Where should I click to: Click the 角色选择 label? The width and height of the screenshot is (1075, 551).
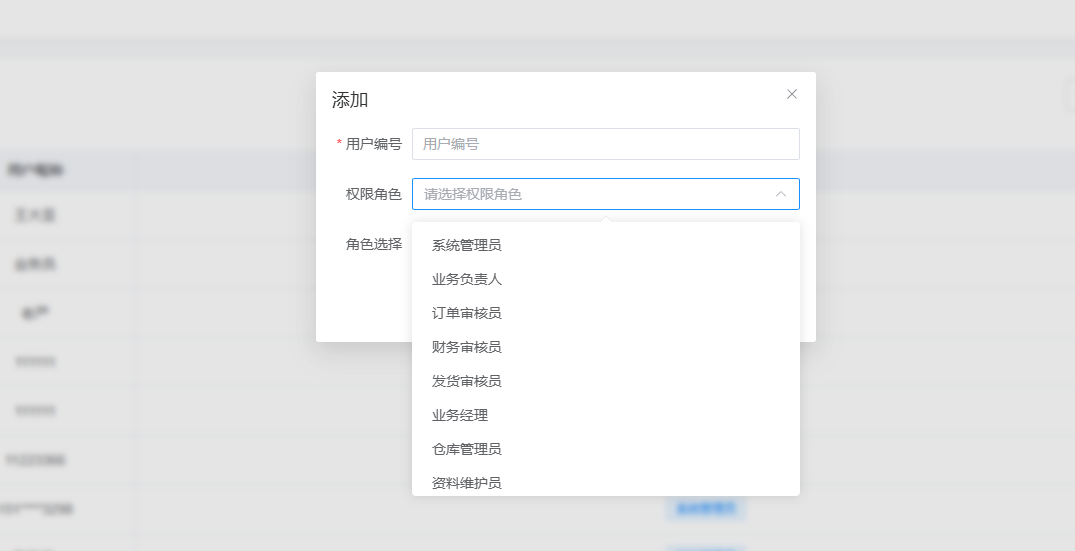(373, 244)
